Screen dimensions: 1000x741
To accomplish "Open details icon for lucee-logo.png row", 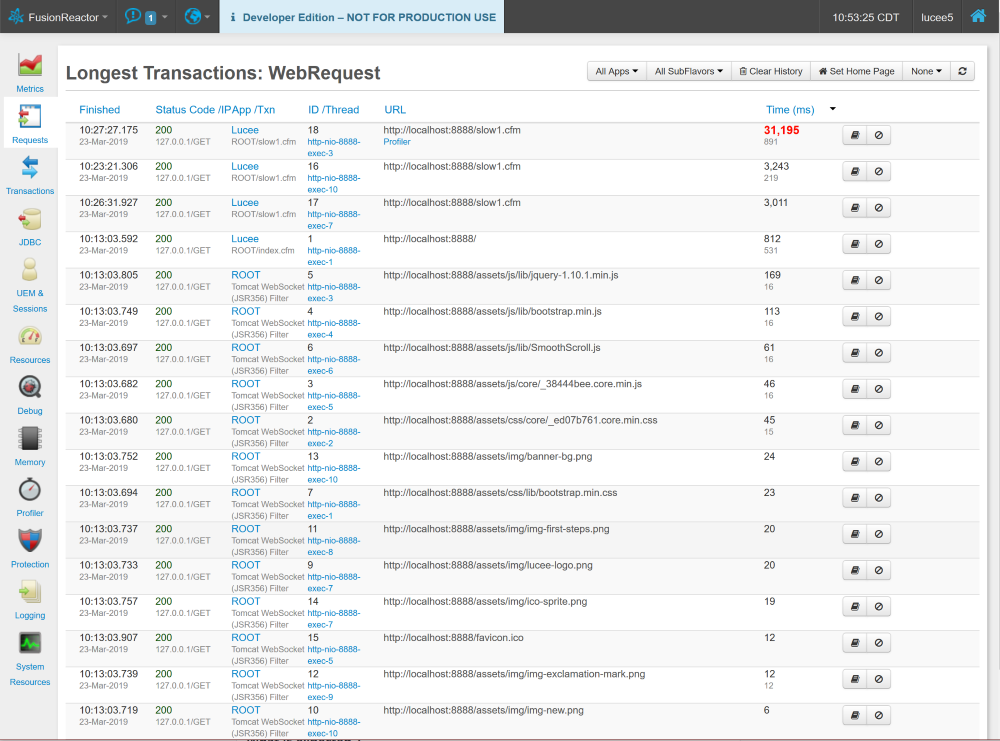I will pos(855,571).
